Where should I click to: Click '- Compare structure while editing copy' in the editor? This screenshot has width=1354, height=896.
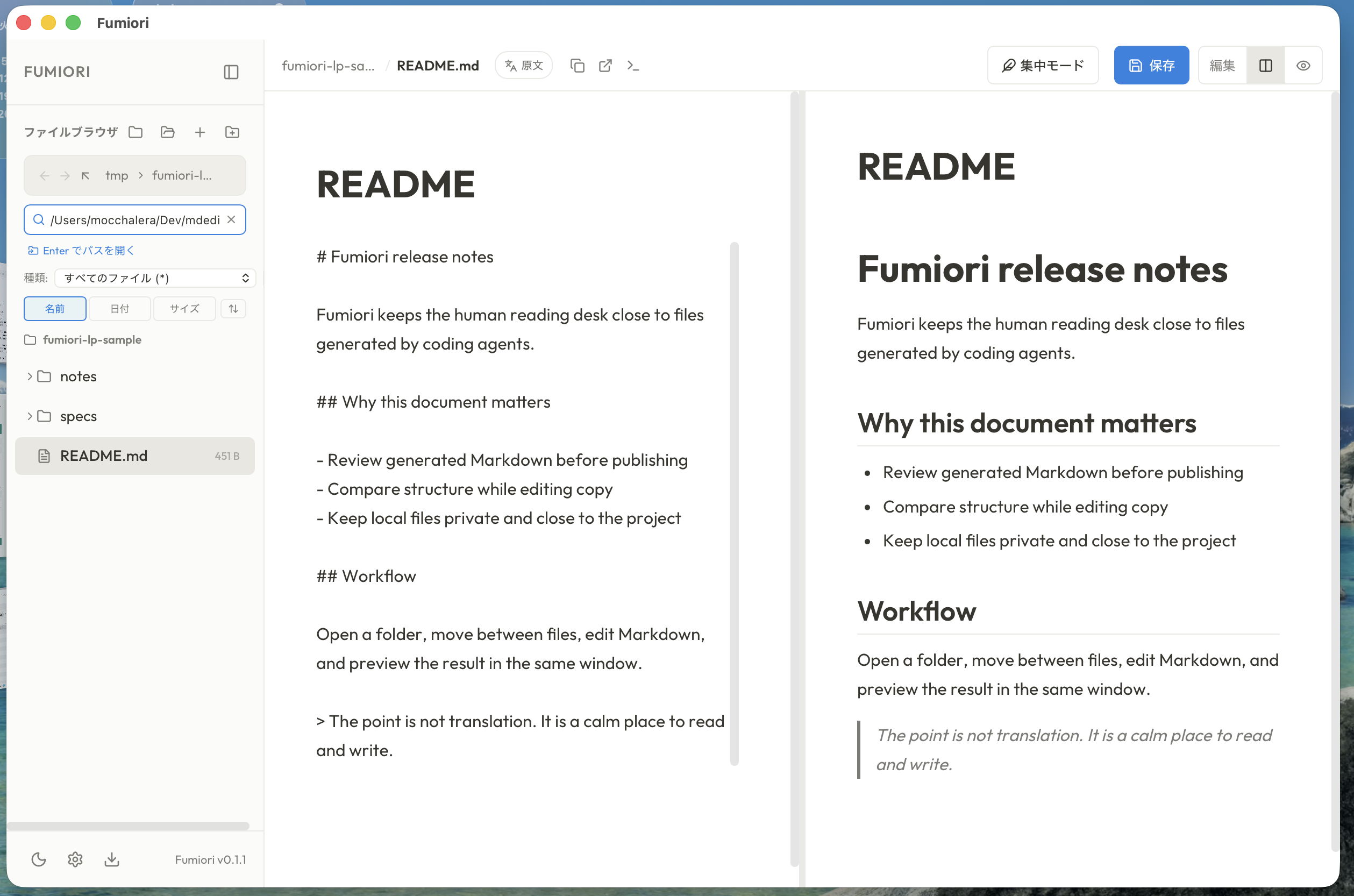point(465,490)
